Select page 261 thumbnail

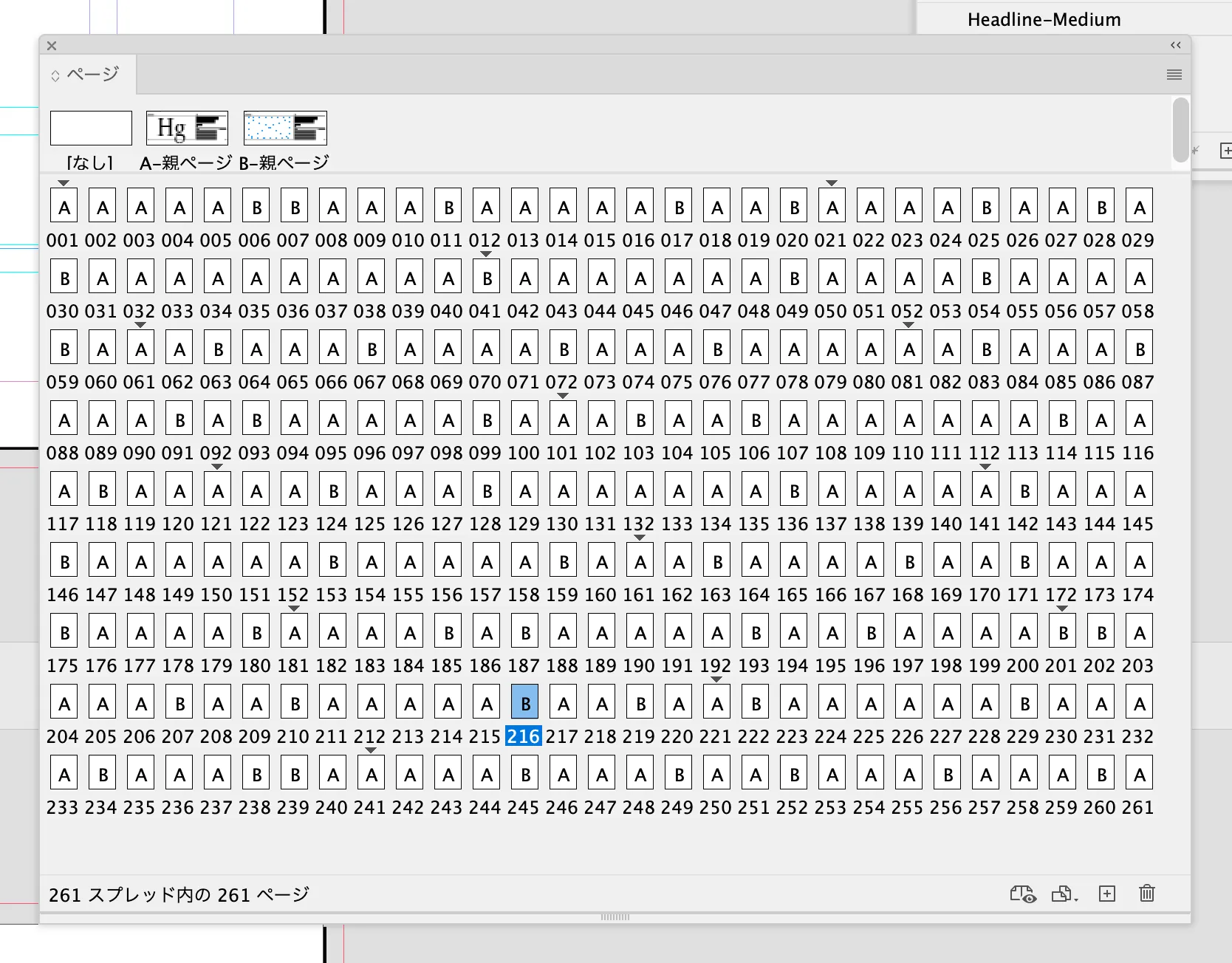point(1140,772)
